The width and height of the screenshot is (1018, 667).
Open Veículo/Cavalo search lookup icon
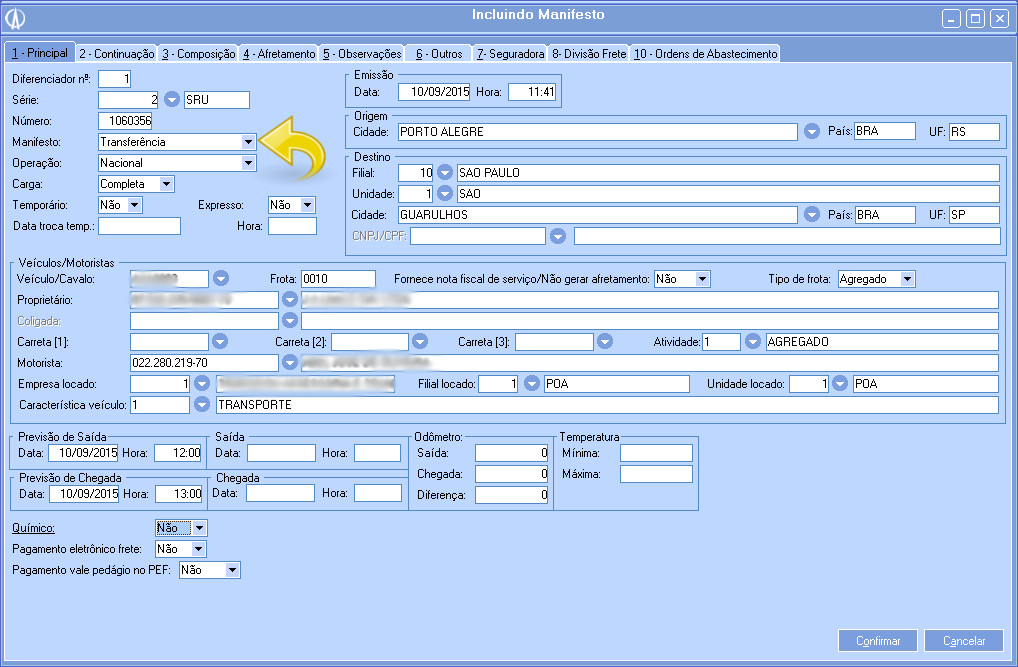pyautogui.click(x=221, y=279)
